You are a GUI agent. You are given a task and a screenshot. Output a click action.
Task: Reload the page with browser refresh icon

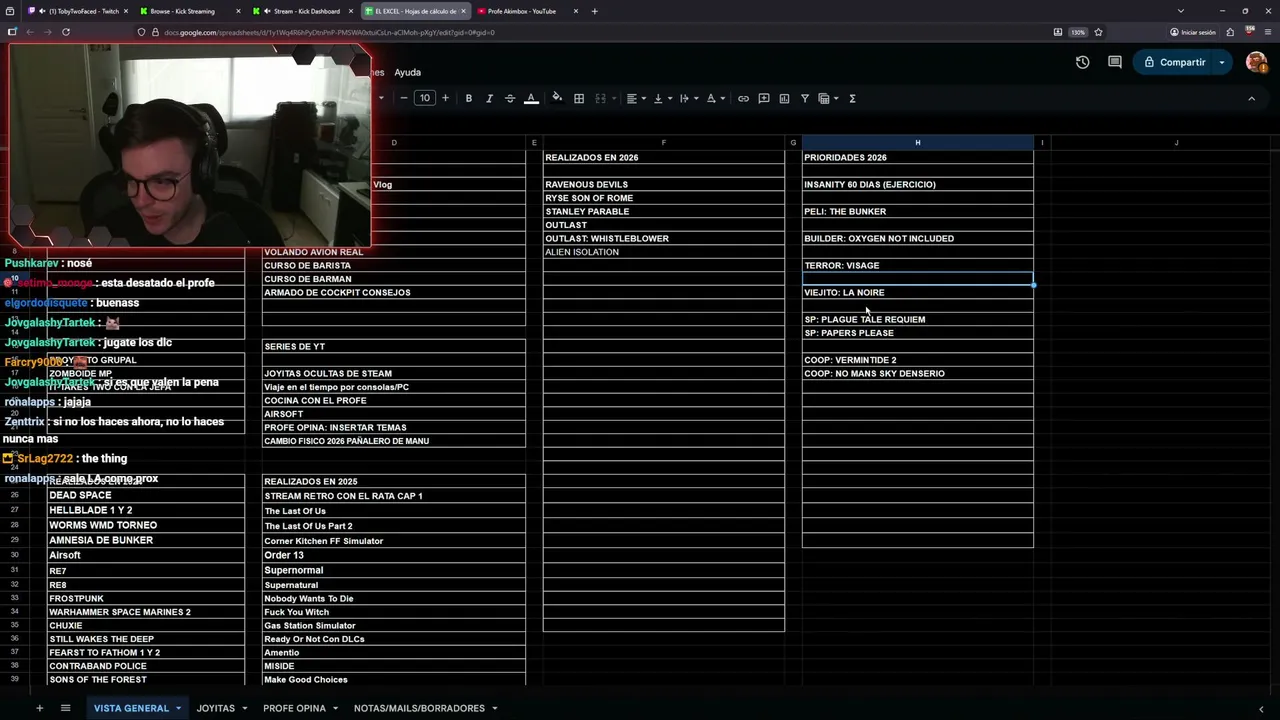click(x=66, y=32)
